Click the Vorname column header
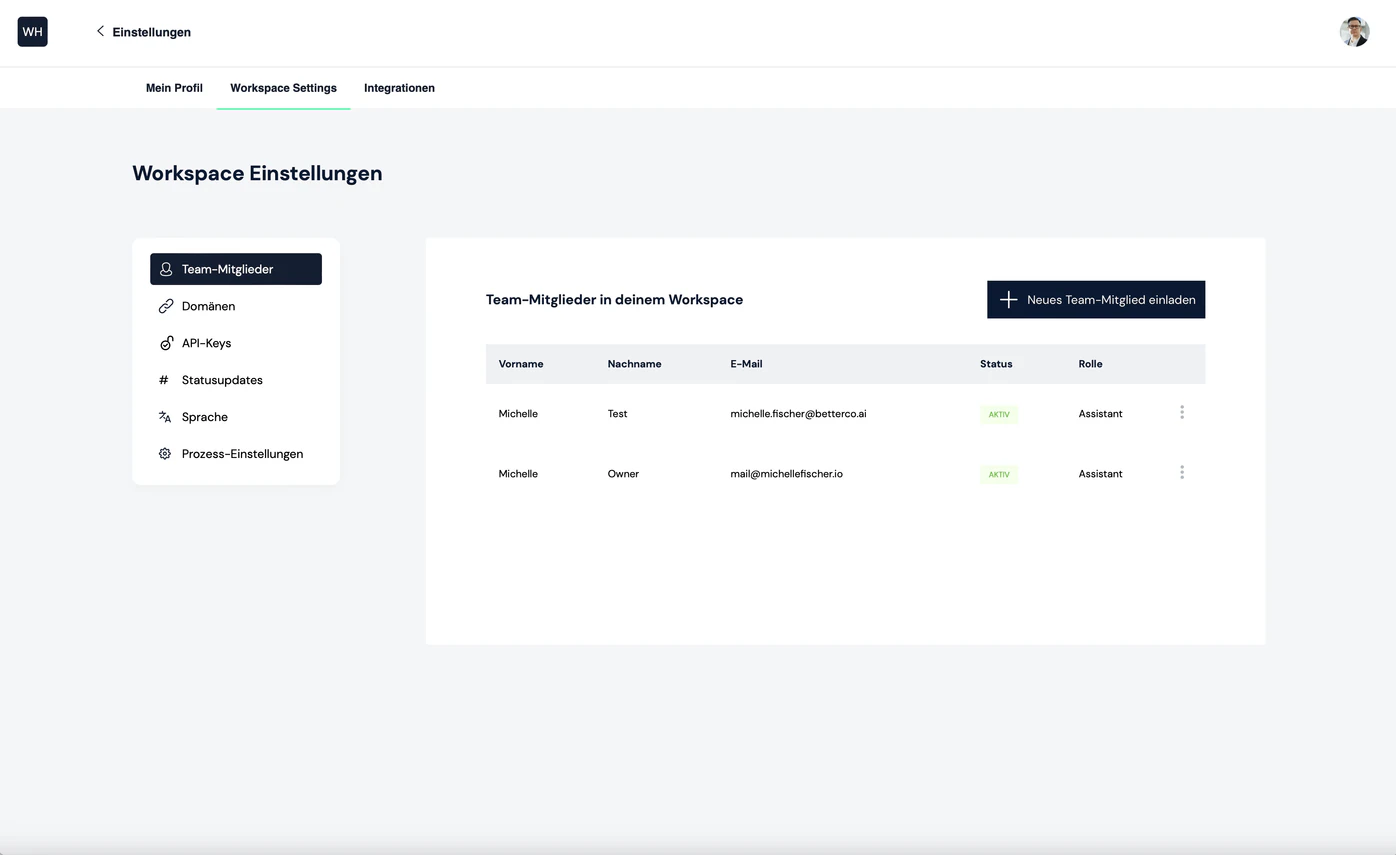 521,364
